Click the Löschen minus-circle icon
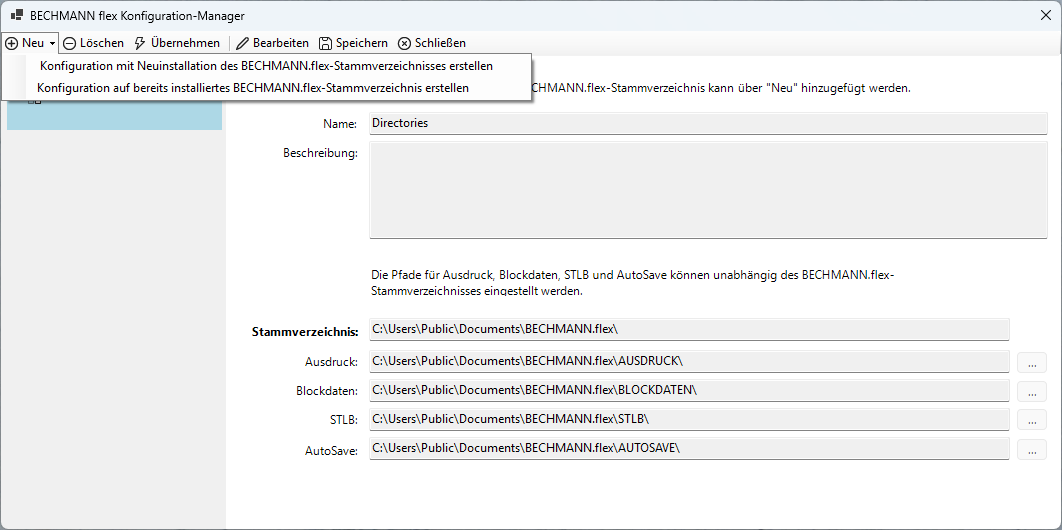This screenshot has height=530, width=1062. tap(70, 43)
